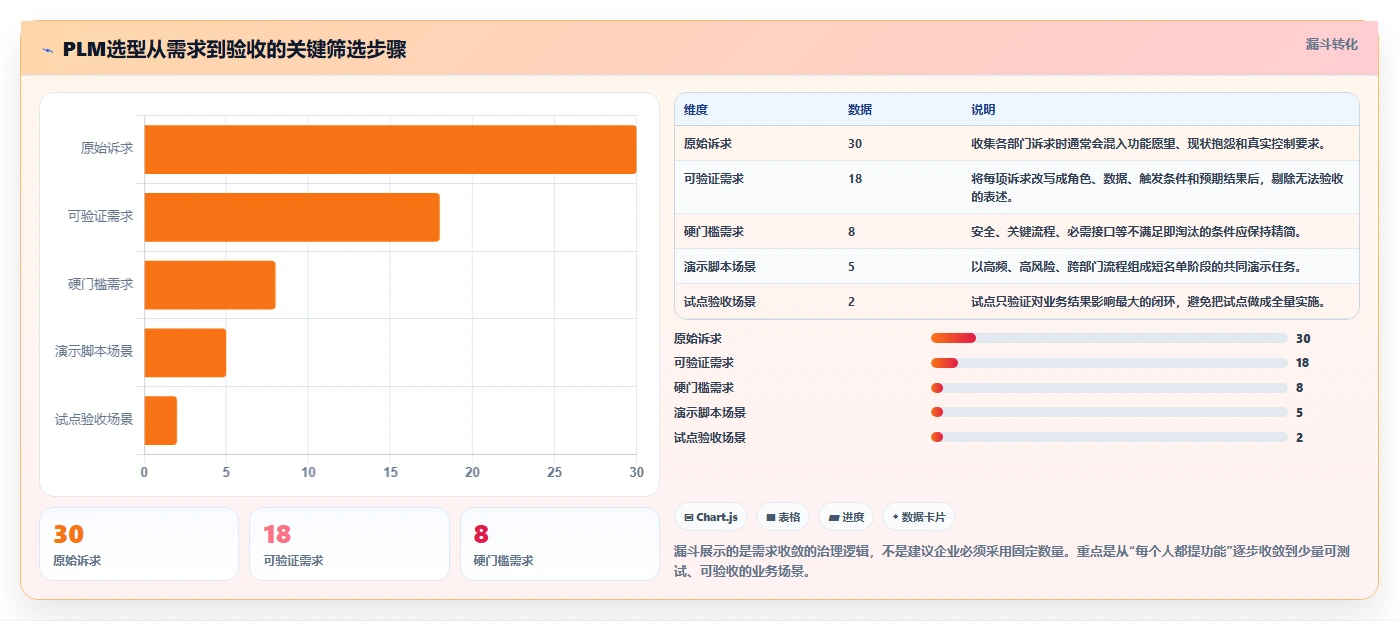This screenshot has height=621, width=1399.
Task: Select the Chart.js chip
Action: 711,517
